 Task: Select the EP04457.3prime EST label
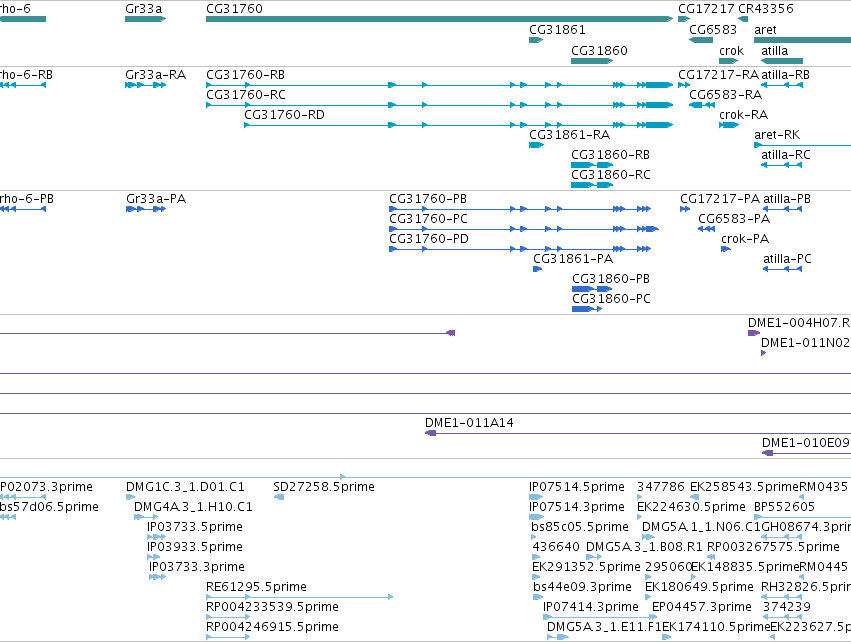tap(702, 607)
